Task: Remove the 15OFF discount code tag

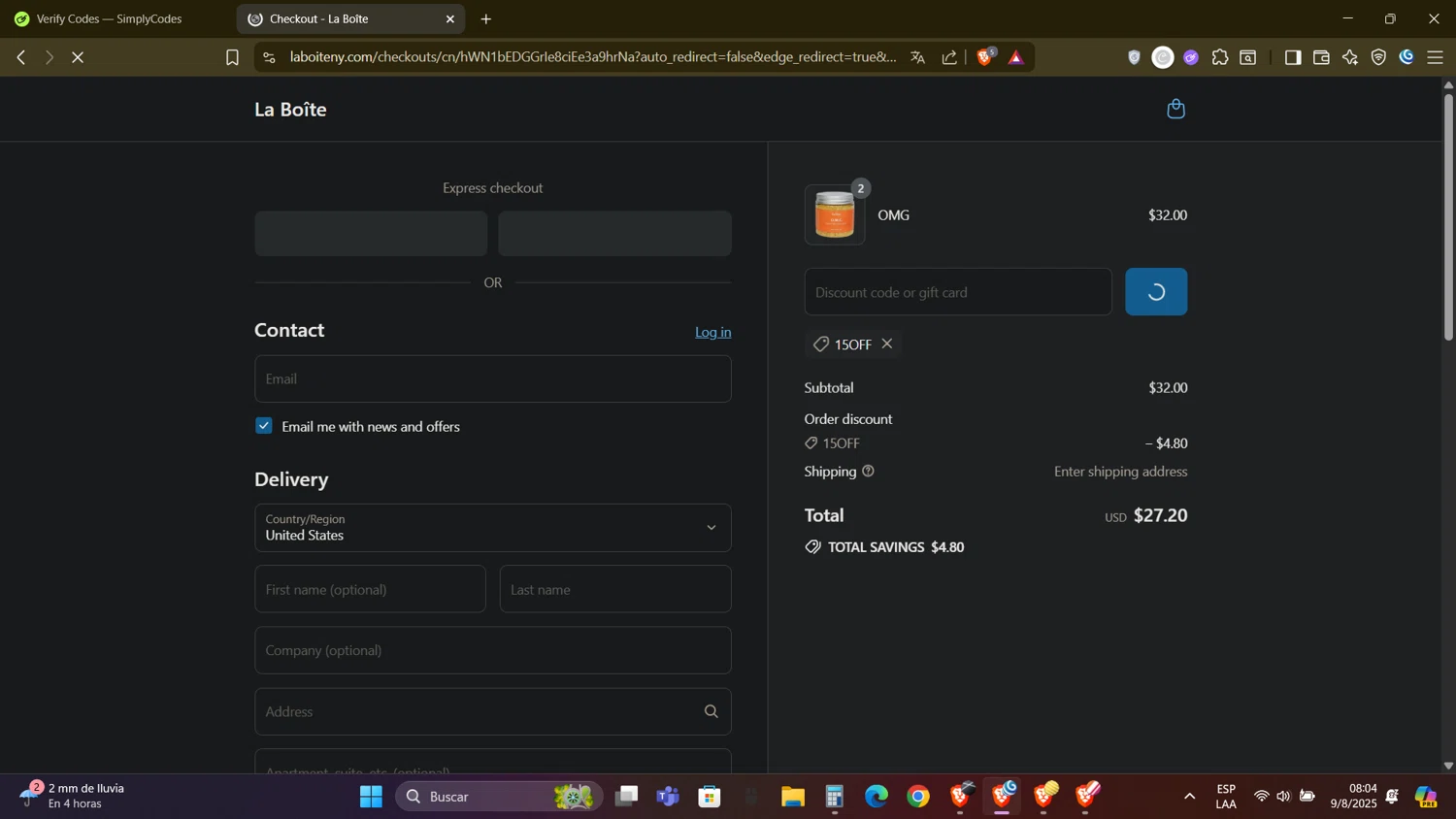Action: click(x=886, y=344)
